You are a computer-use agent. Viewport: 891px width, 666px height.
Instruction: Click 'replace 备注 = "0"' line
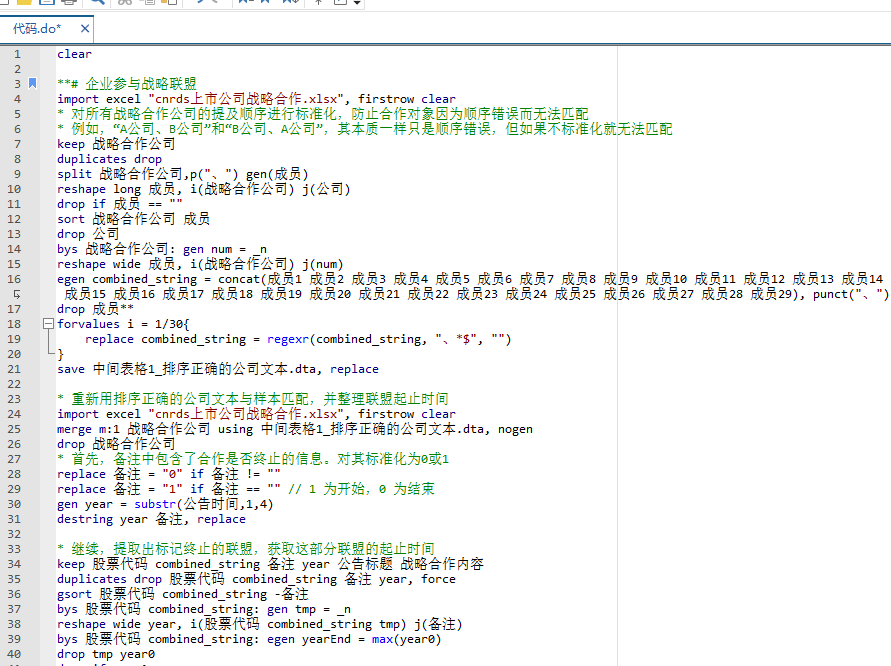pyautogui.click(x=169, y=474)
